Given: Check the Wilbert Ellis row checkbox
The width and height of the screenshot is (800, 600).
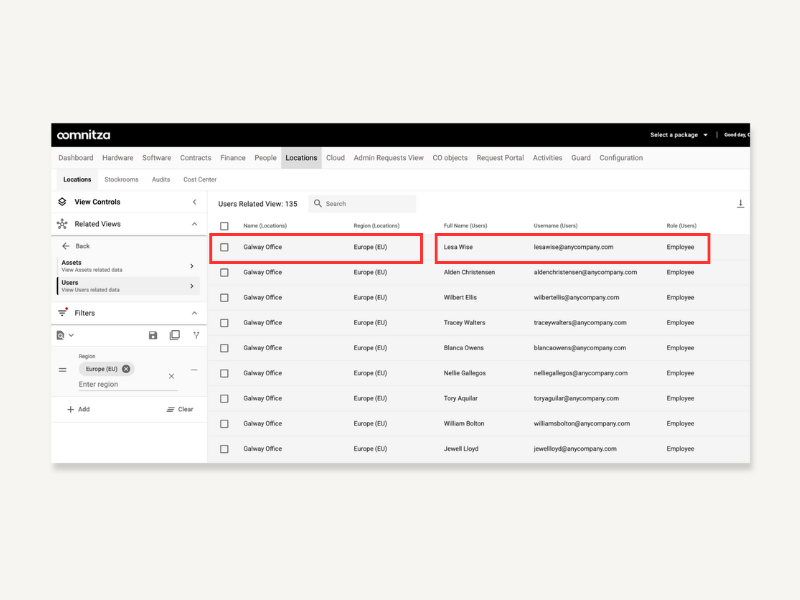Looking at the screenshot, I should [x=224, y=297].
